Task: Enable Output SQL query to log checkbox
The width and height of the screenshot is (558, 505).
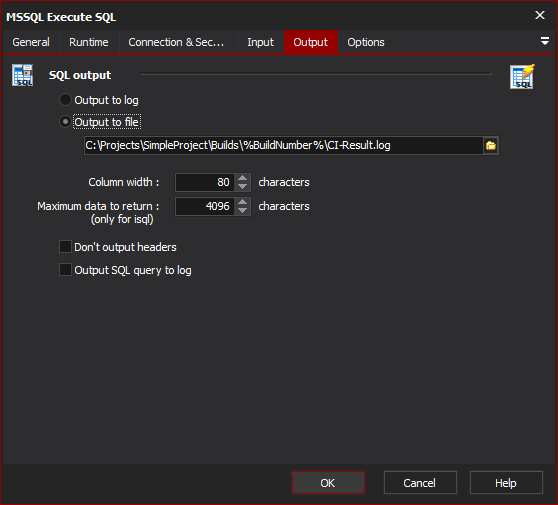Action: pos(65,270)
